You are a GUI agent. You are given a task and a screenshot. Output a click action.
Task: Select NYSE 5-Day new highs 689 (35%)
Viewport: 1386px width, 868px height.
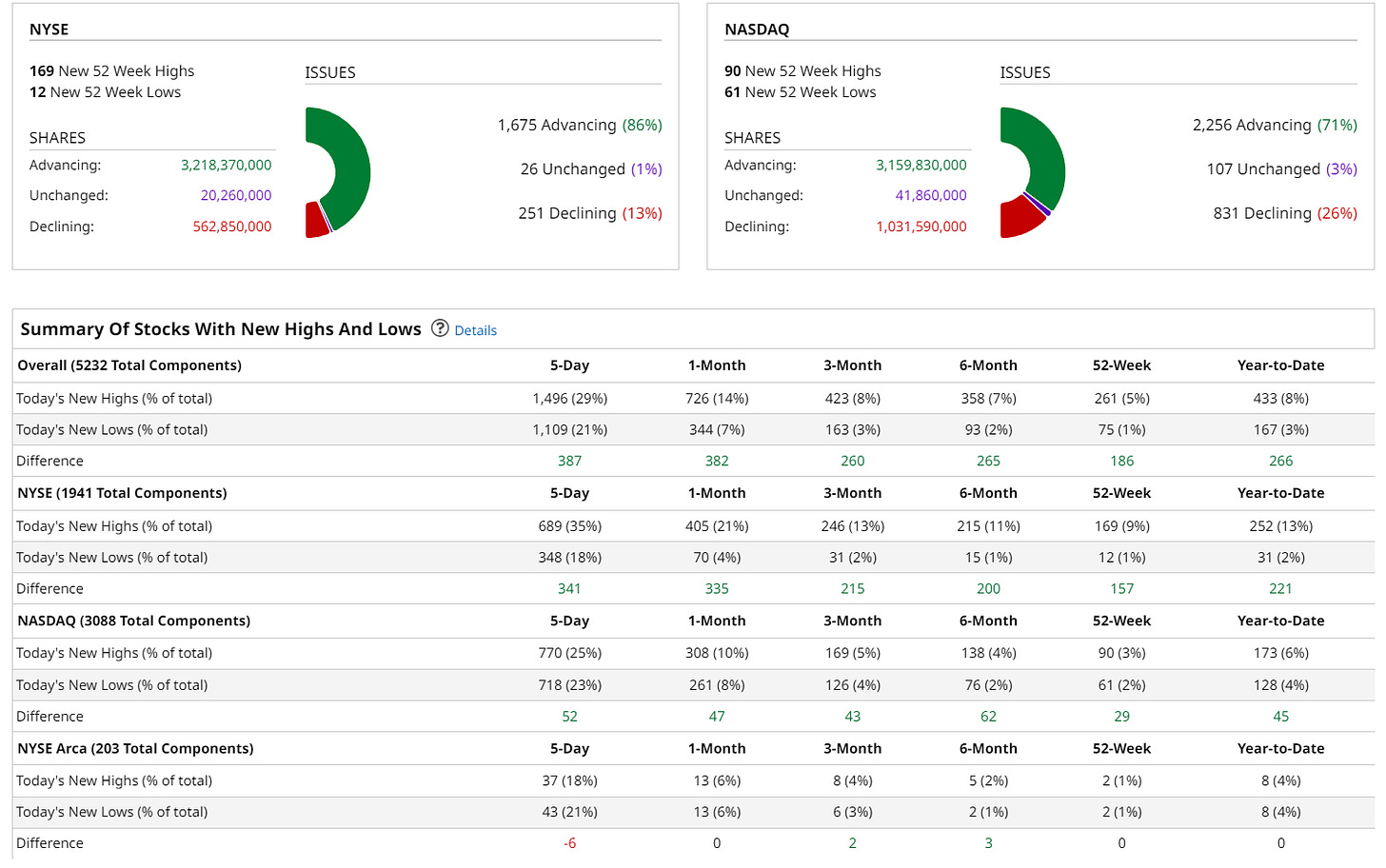click(570, 526)
